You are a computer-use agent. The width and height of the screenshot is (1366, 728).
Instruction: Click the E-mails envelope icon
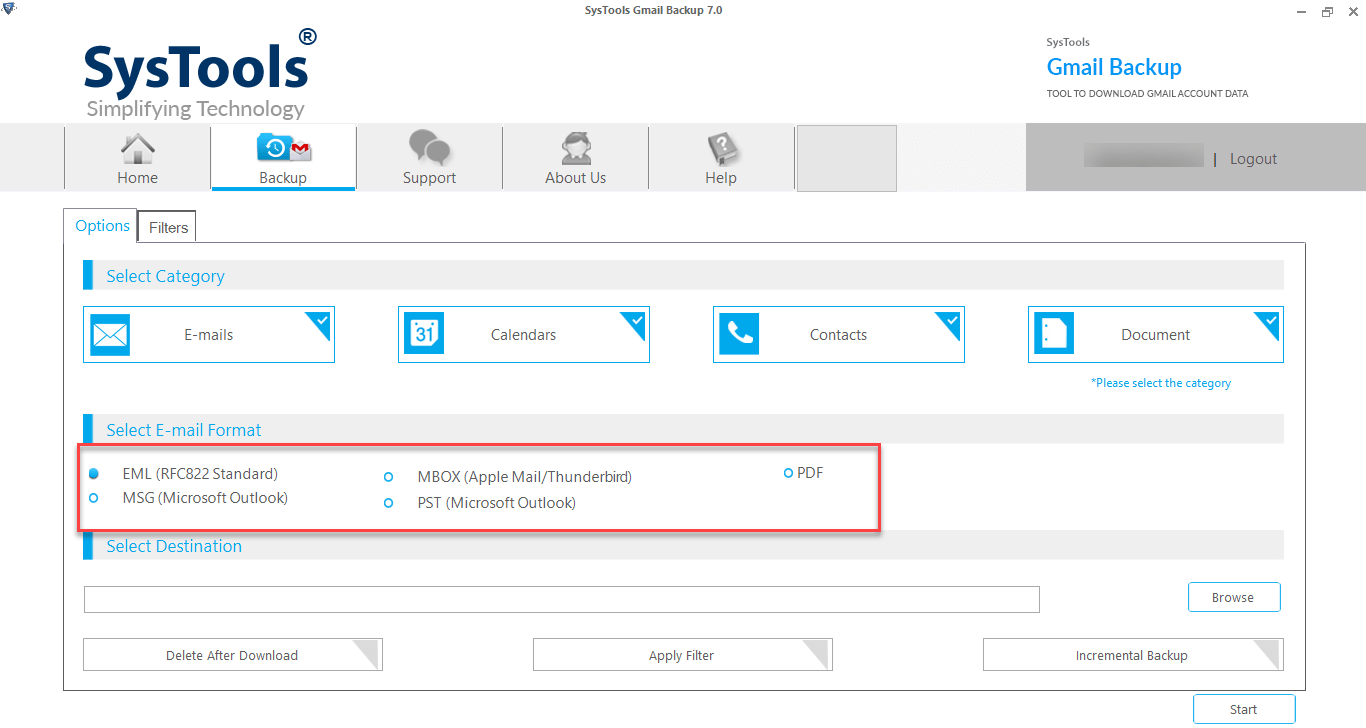pyautogui.click(x=109, y=334)
